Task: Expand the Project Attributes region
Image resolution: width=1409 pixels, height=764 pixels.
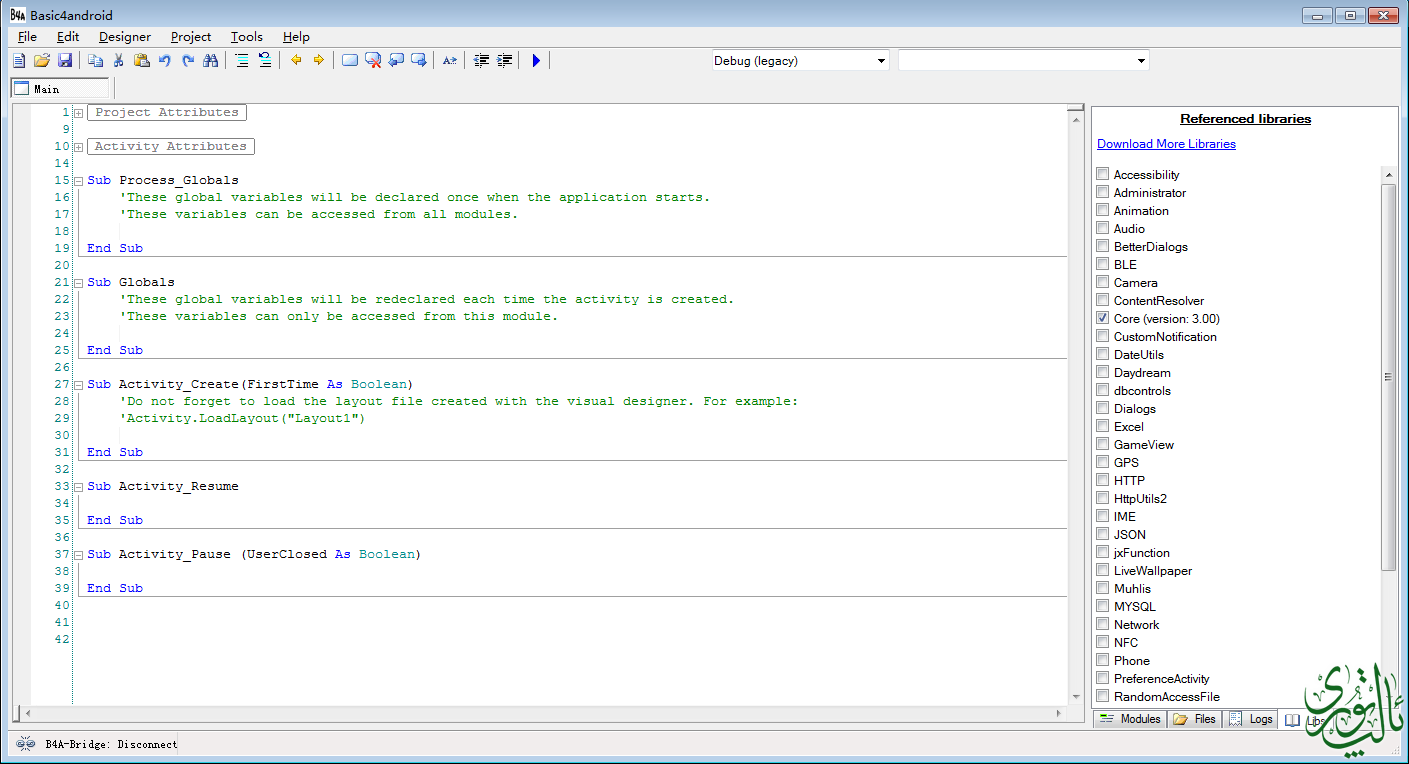Action: pyautogui.click(x=79, y=113)
